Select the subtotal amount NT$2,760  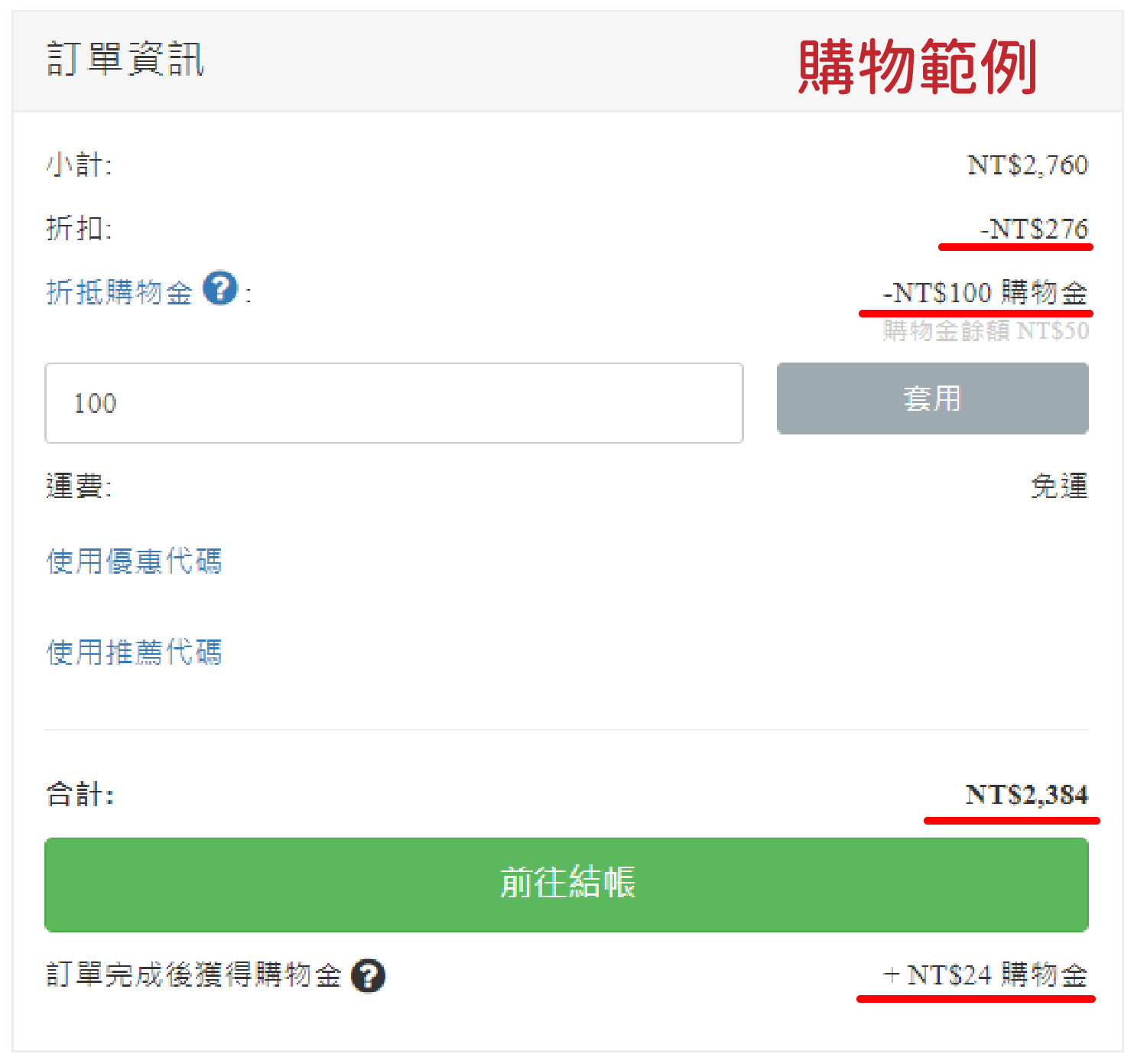(x=1027, y=165)
